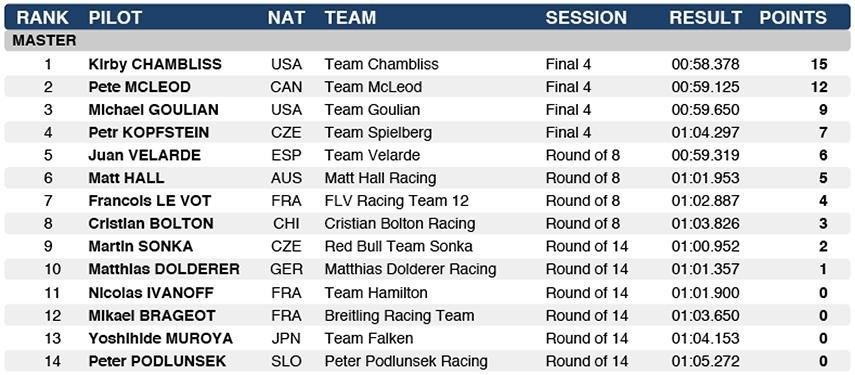Click Matt Hall Racing team cell
The image size is (855, 375).
pyautogui.click(x=381, y=179)
